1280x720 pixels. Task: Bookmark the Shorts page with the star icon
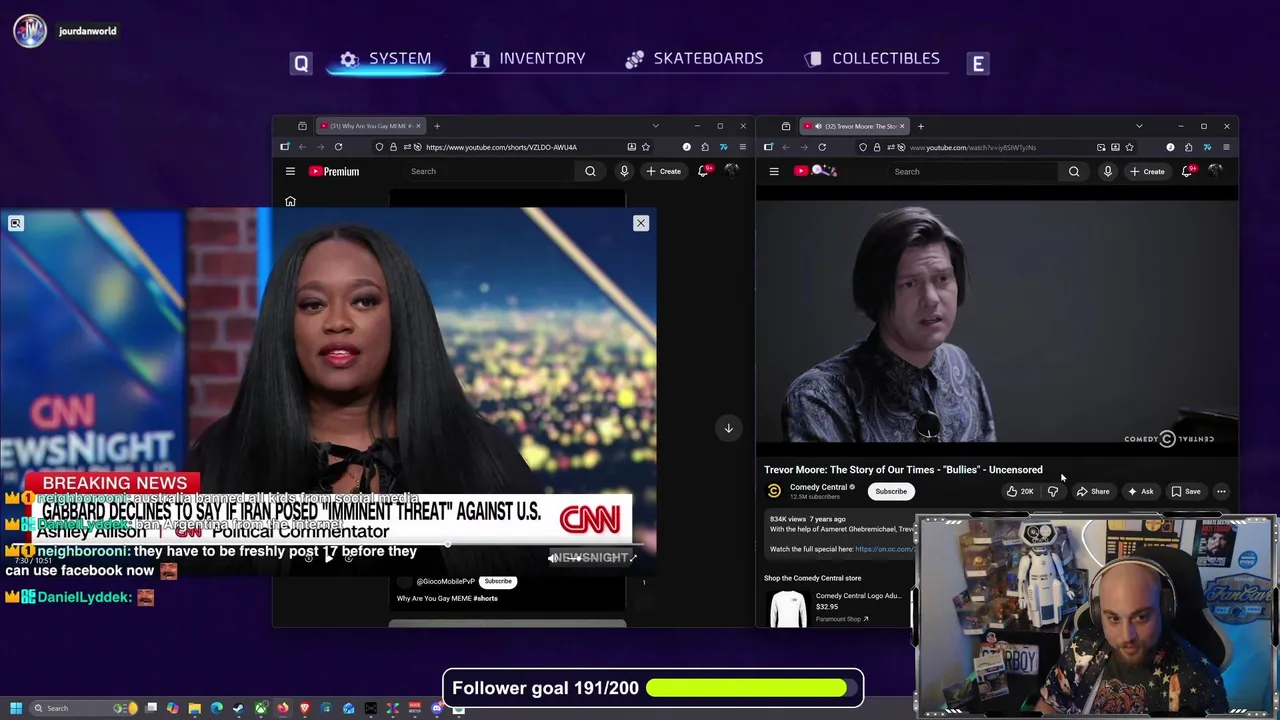[645, 147]
